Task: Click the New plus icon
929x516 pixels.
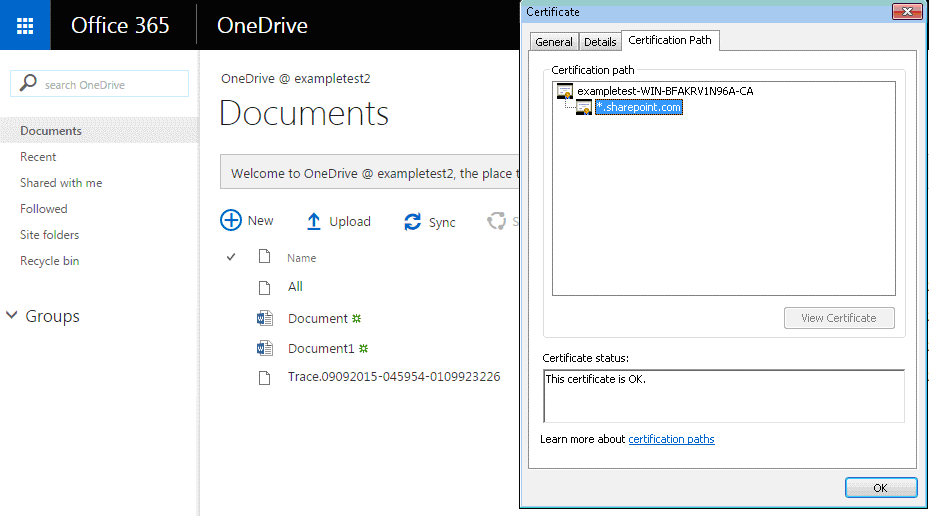Action: pos(231,220)
